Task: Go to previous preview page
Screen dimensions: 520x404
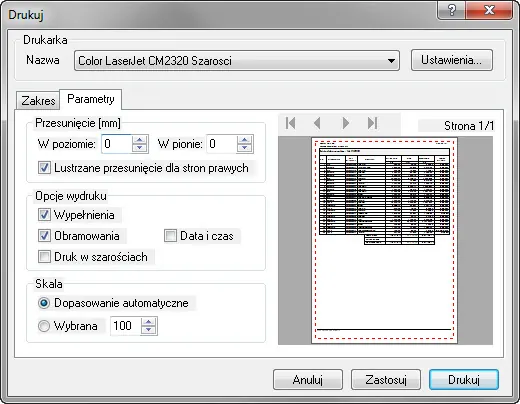Action: pos(317,123)
